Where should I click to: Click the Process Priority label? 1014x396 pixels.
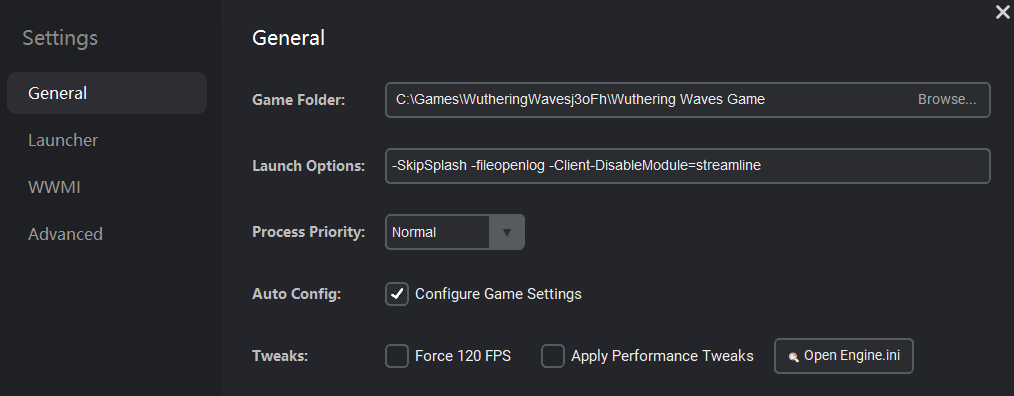pos(308,232)
